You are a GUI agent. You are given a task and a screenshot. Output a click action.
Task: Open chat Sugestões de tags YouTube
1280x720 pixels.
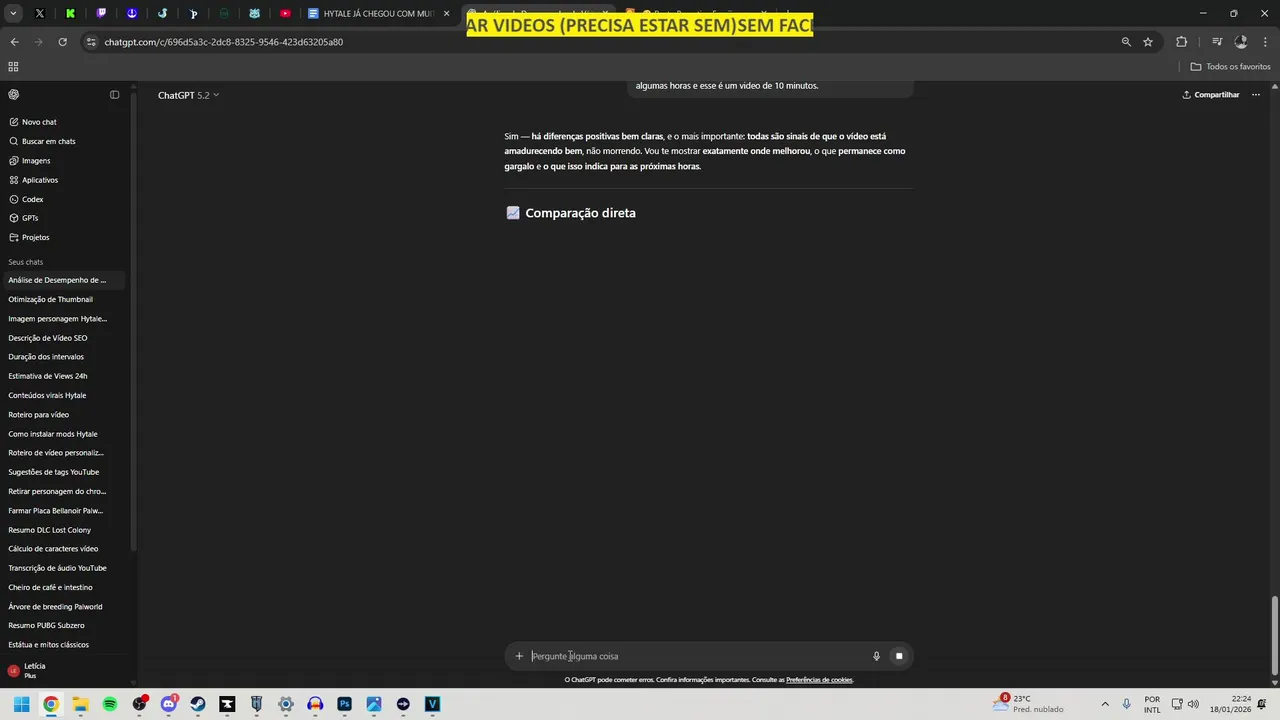[x=54, y=472]
